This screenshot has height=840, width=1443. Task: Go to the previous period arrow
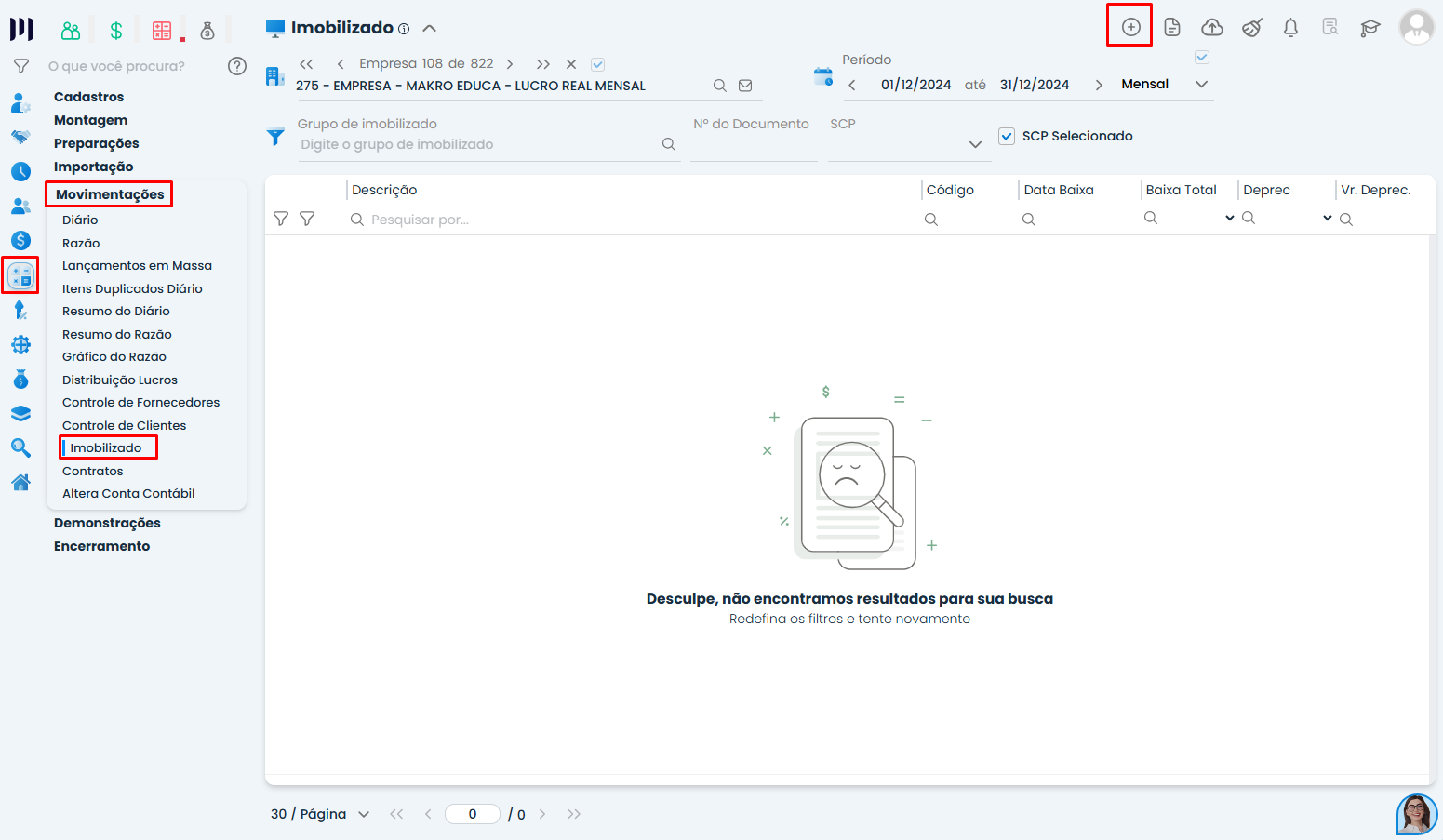click(x=852, y=85)
